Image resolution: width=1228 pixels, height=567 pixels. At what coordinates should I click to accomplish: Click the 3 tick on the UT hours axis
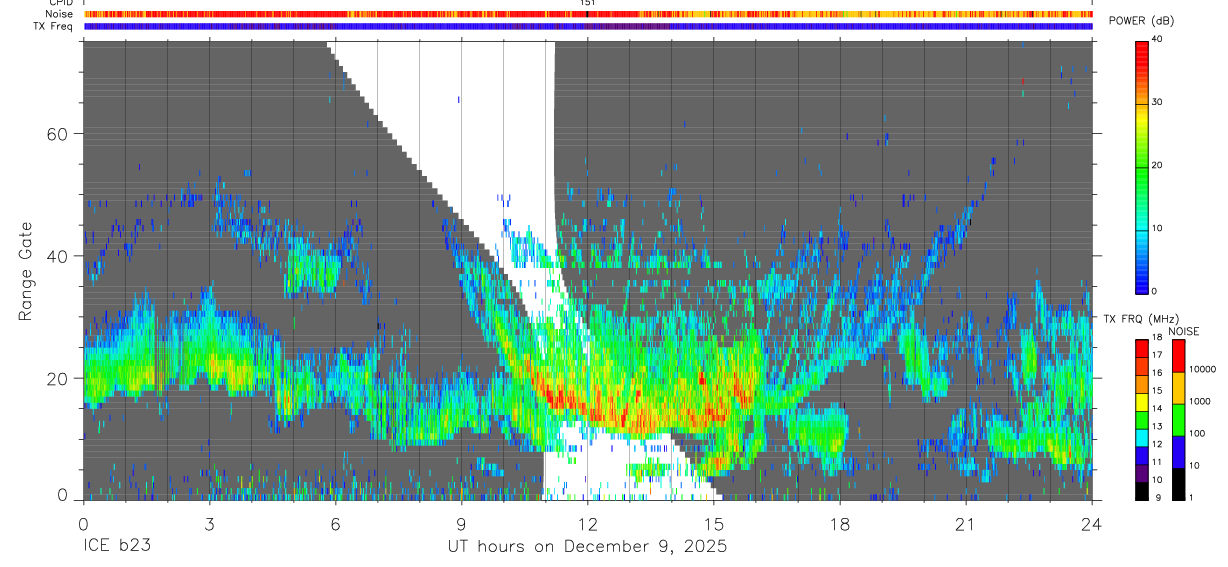tap(209, 524)
